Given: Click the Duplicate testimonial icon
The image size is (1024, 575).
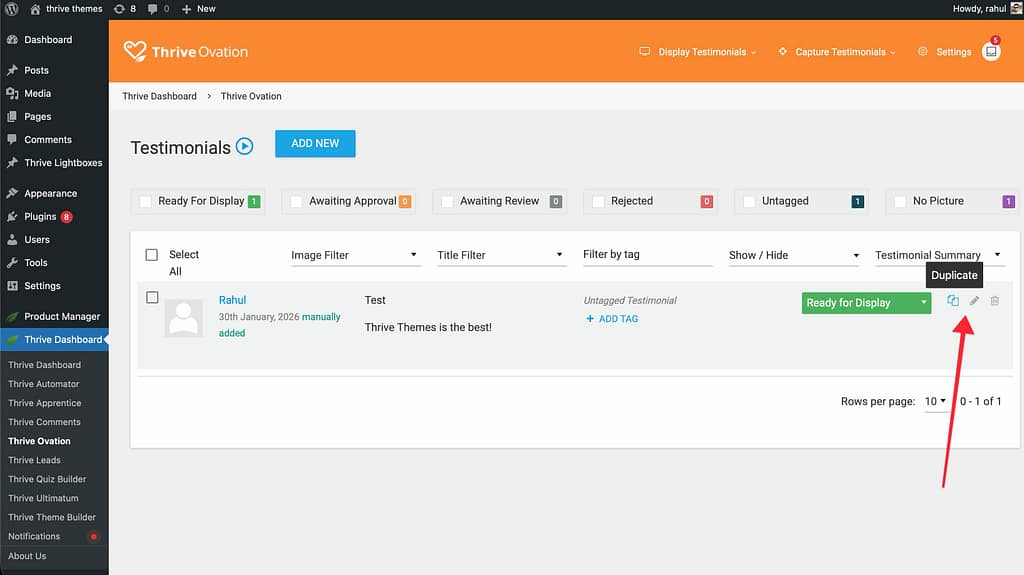Looking at the screenshot, I should tap(953, 301).
